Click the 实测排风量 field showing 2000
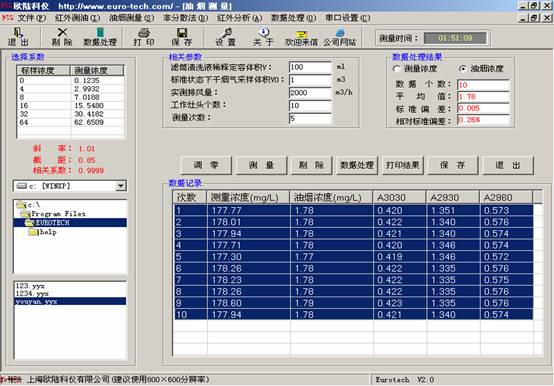Viewport: 554px width, 386px height. point(310,93)
